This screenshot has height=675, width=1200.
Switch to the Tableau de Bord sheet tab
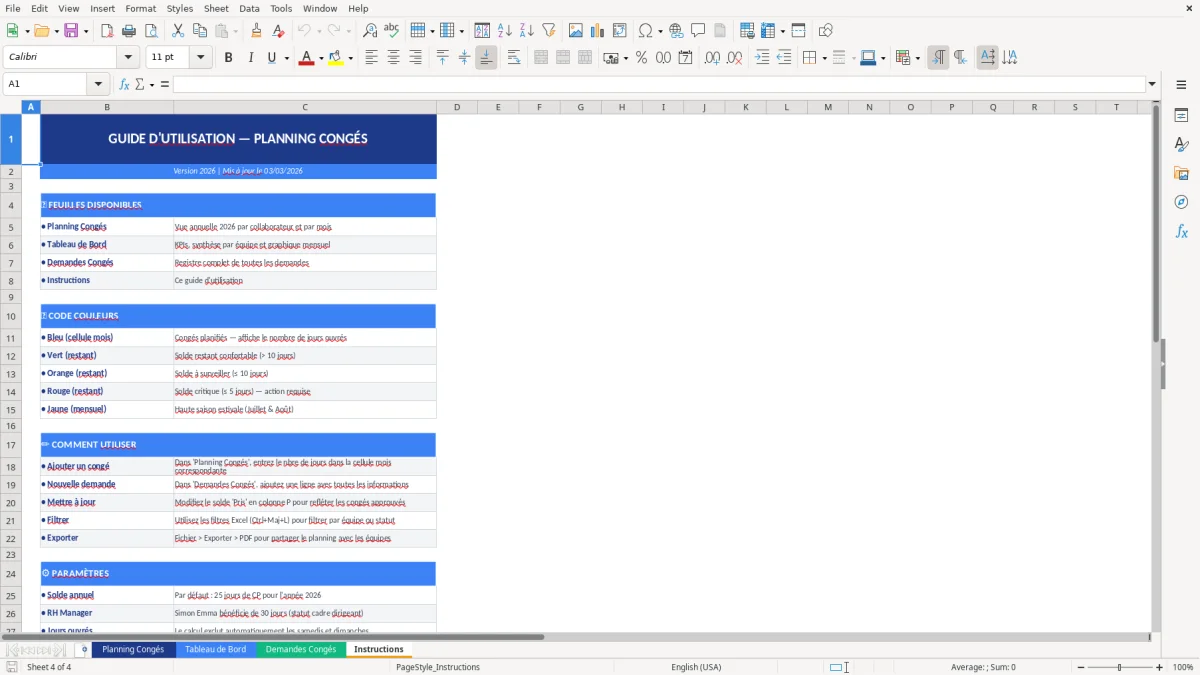pos(213,648)
